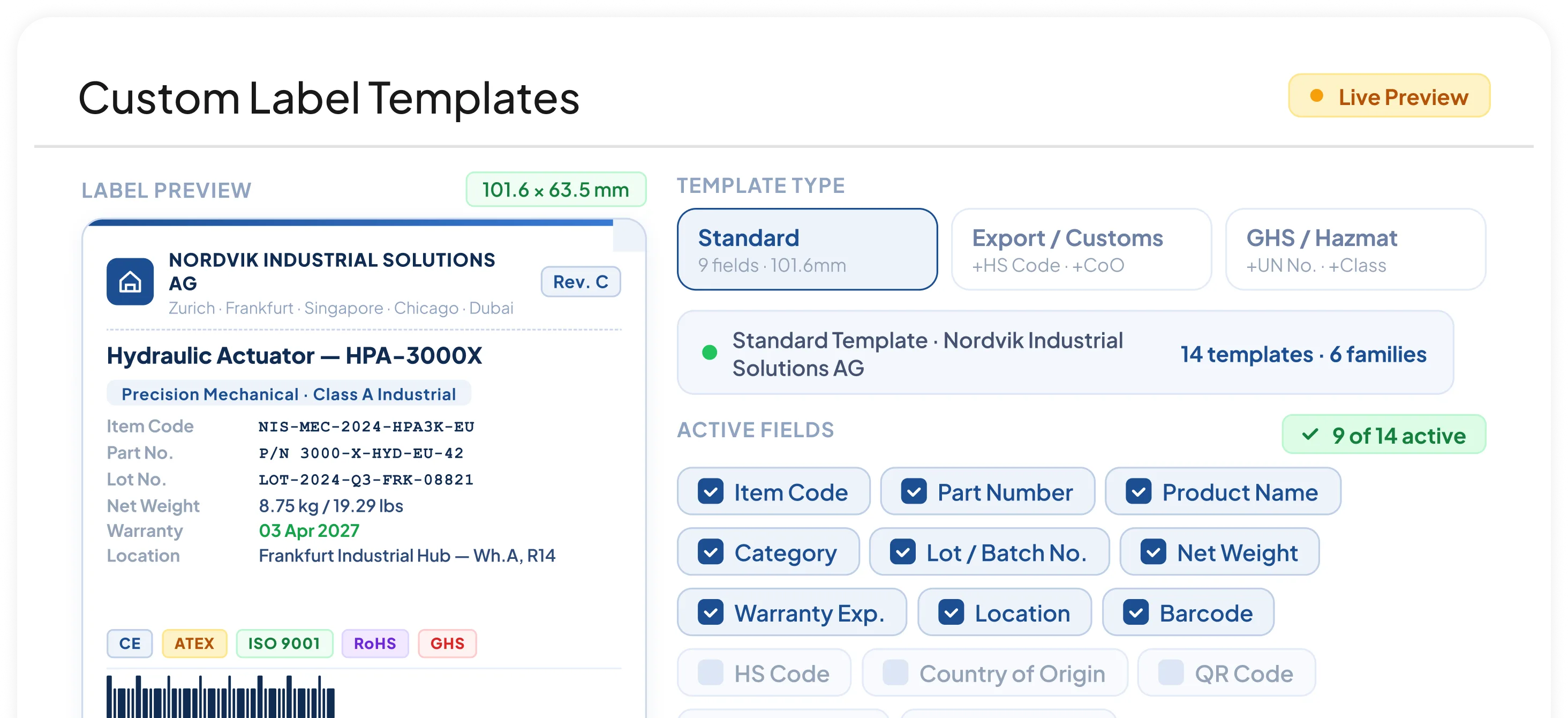Click the Live Preview button
Image resolution: width=1568 pixels, height=718 pixels.
pos(1389,96)
